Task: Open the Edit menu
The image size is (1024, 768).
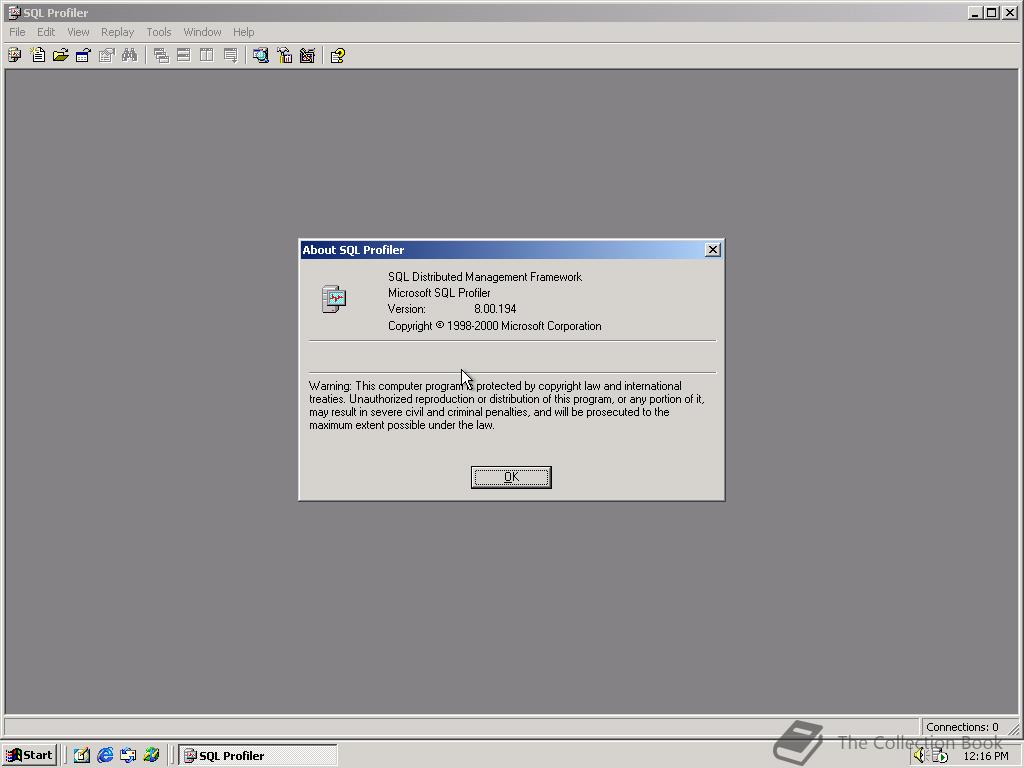Action: [x=46, y=32]
